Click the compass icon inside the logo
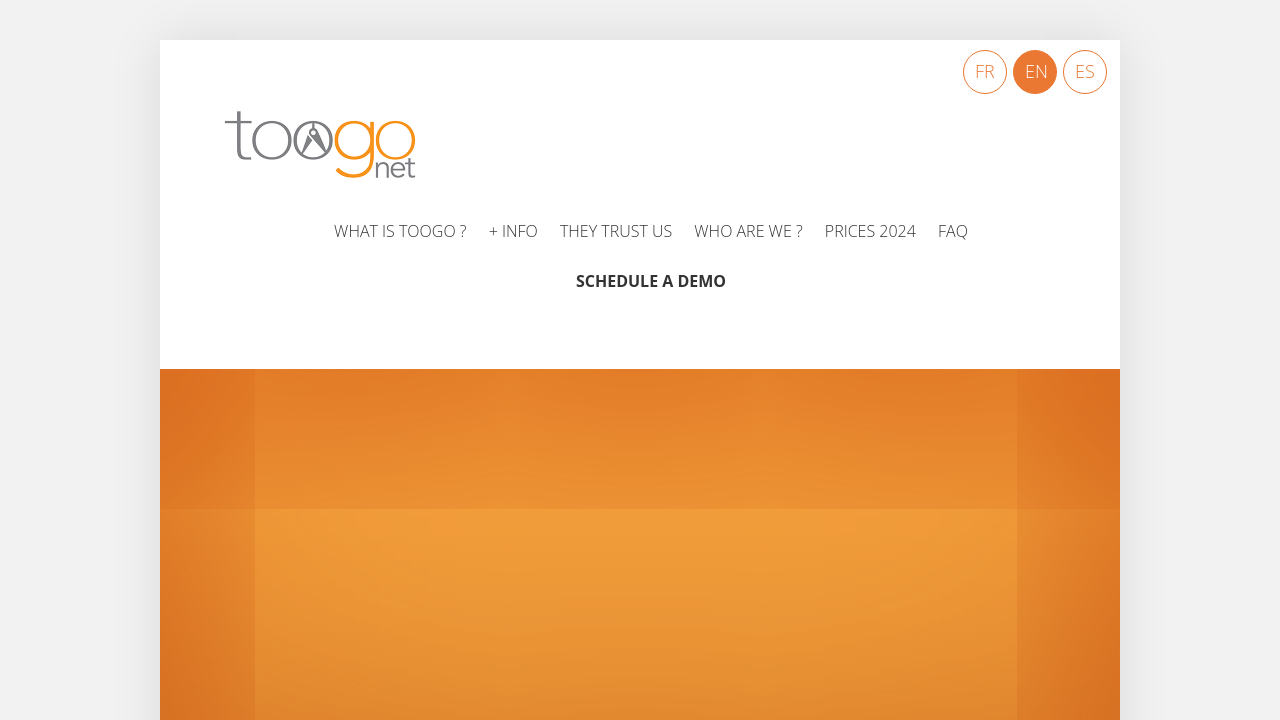 (x=314, y=139)
